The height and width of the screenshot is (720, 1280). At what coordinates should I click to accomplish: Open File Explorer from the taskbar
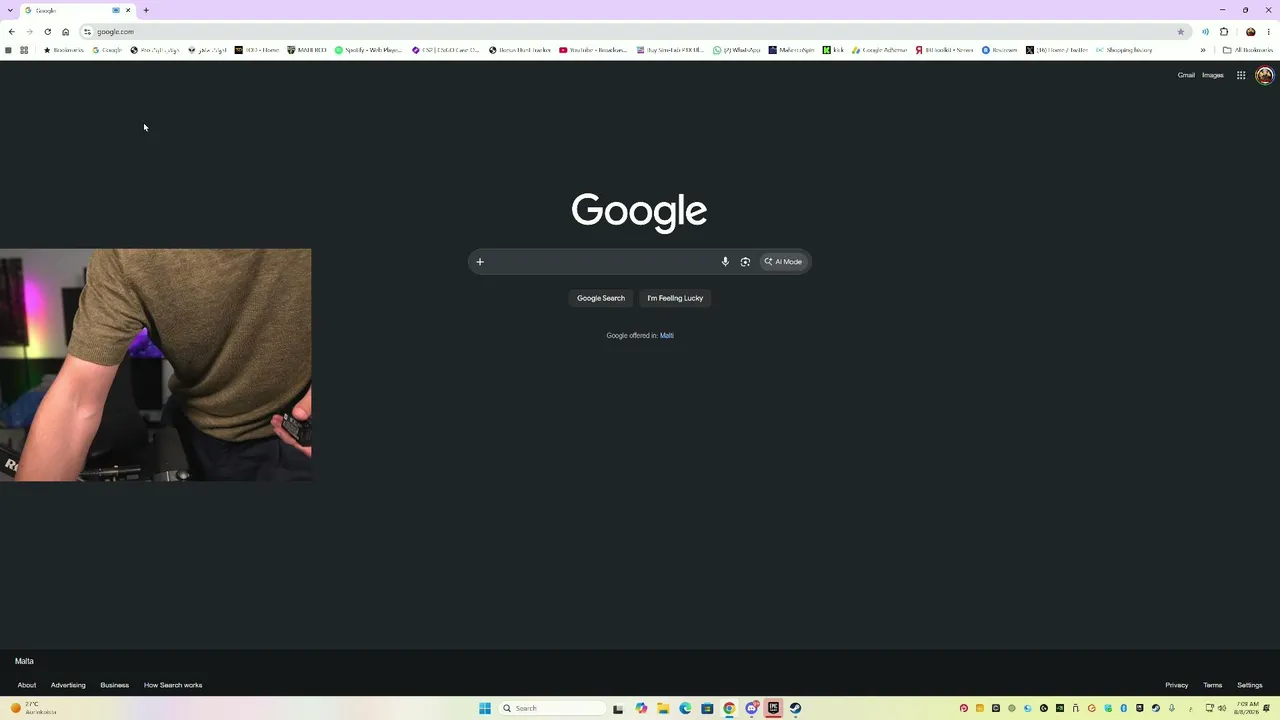pyautogui.click(x=663, y=708)
